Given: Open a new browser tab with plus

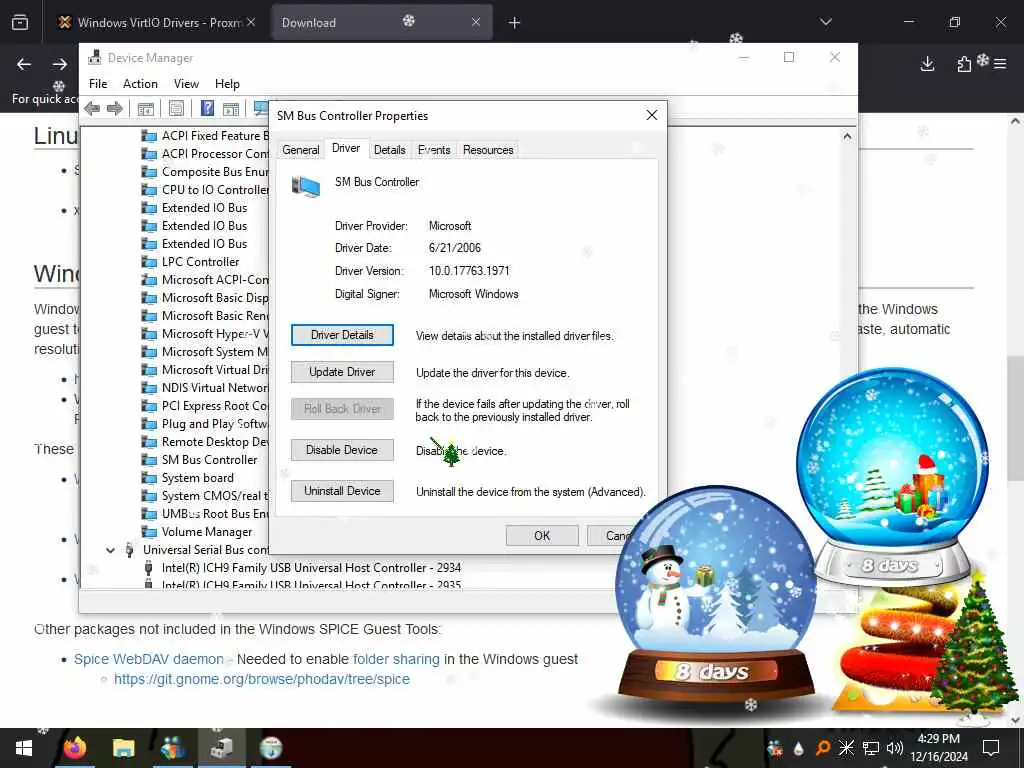Looking at the screenshot, I should pos(515,23).
